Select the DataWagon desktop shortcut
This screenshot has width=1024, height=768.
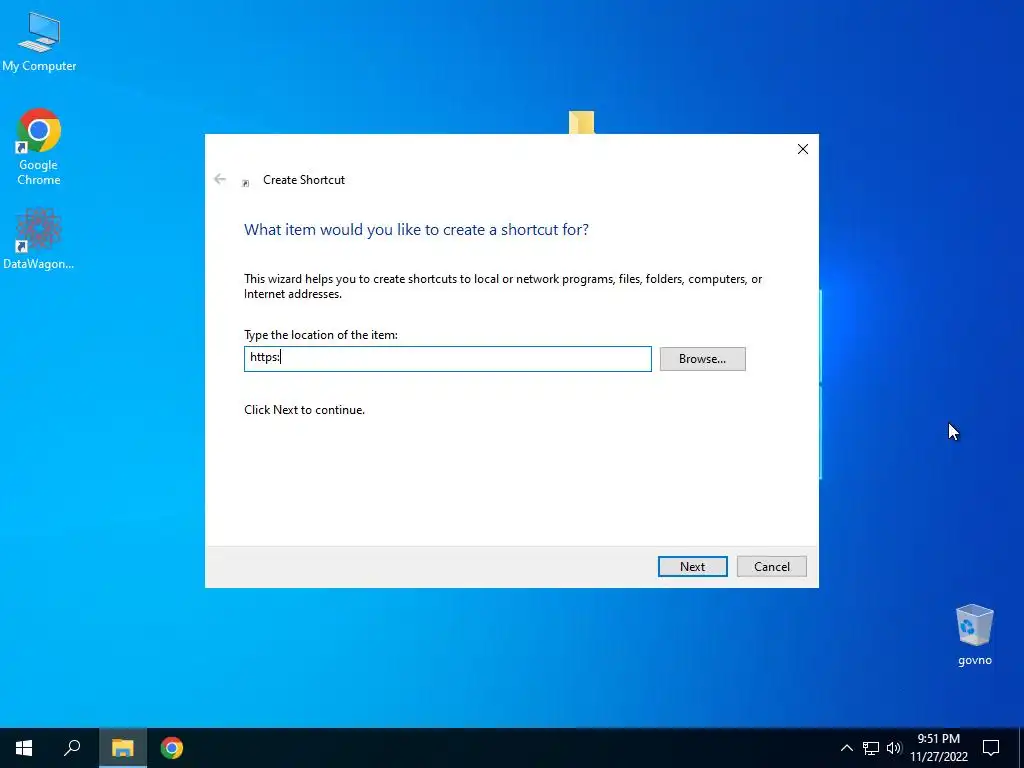39,238
